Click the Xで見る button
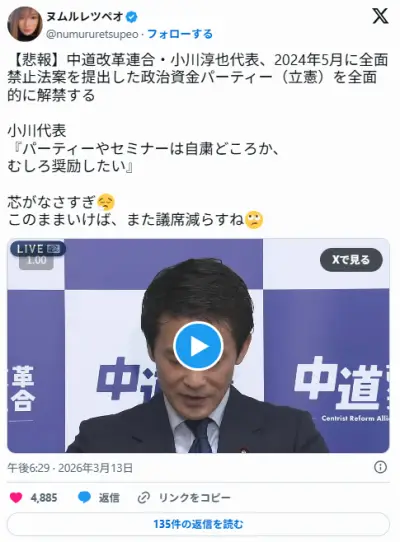 point(351,260)
